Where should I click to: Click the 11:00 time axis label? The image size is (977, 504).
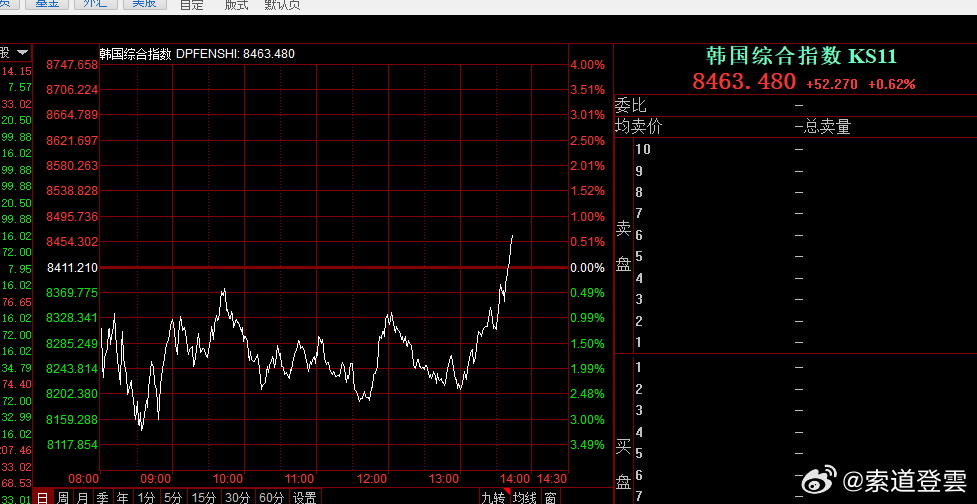[x=300, y=478]
